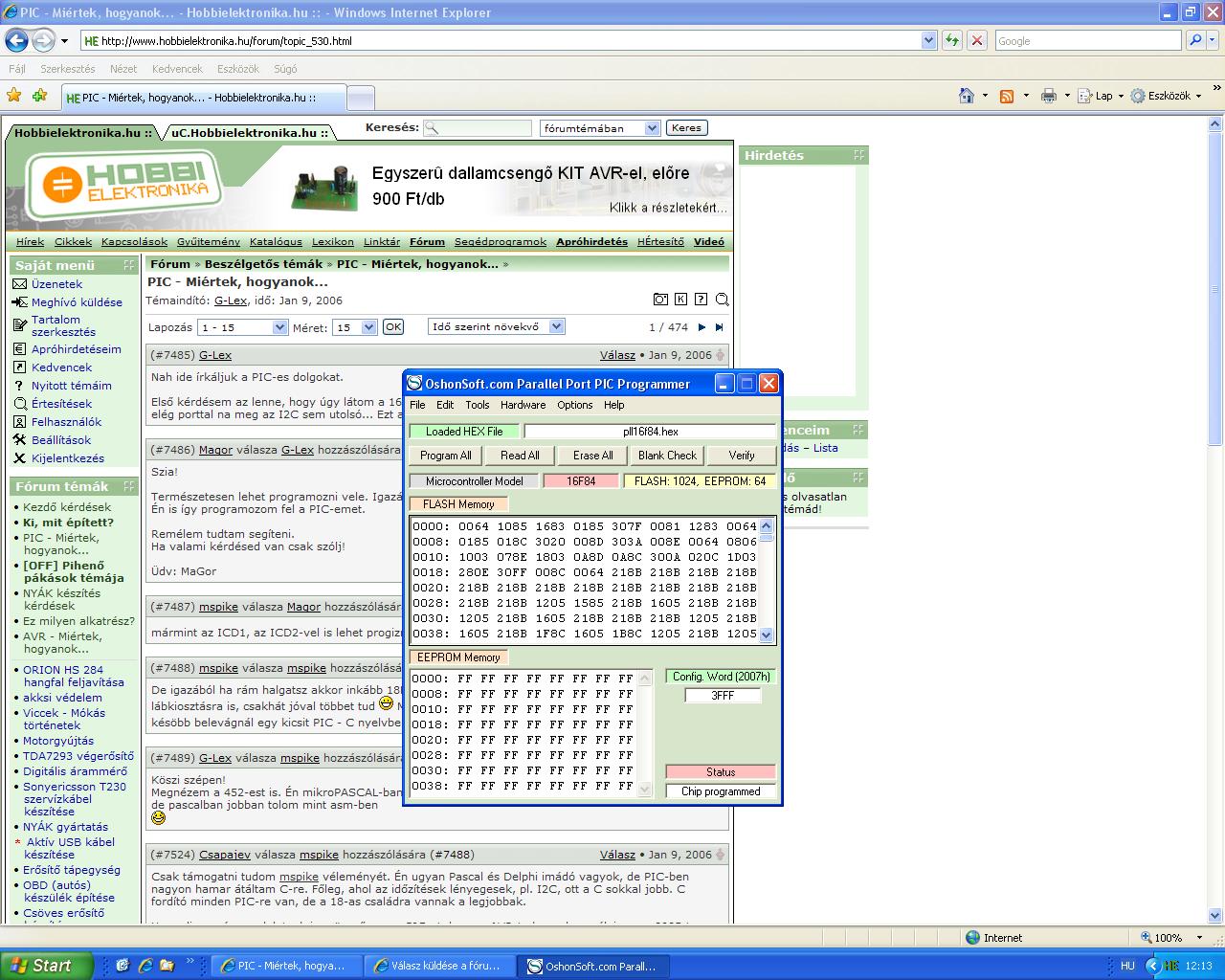1225x980 pixels.
Task: Open the address bar dropdown arrow
Action: tap(928, 41)
